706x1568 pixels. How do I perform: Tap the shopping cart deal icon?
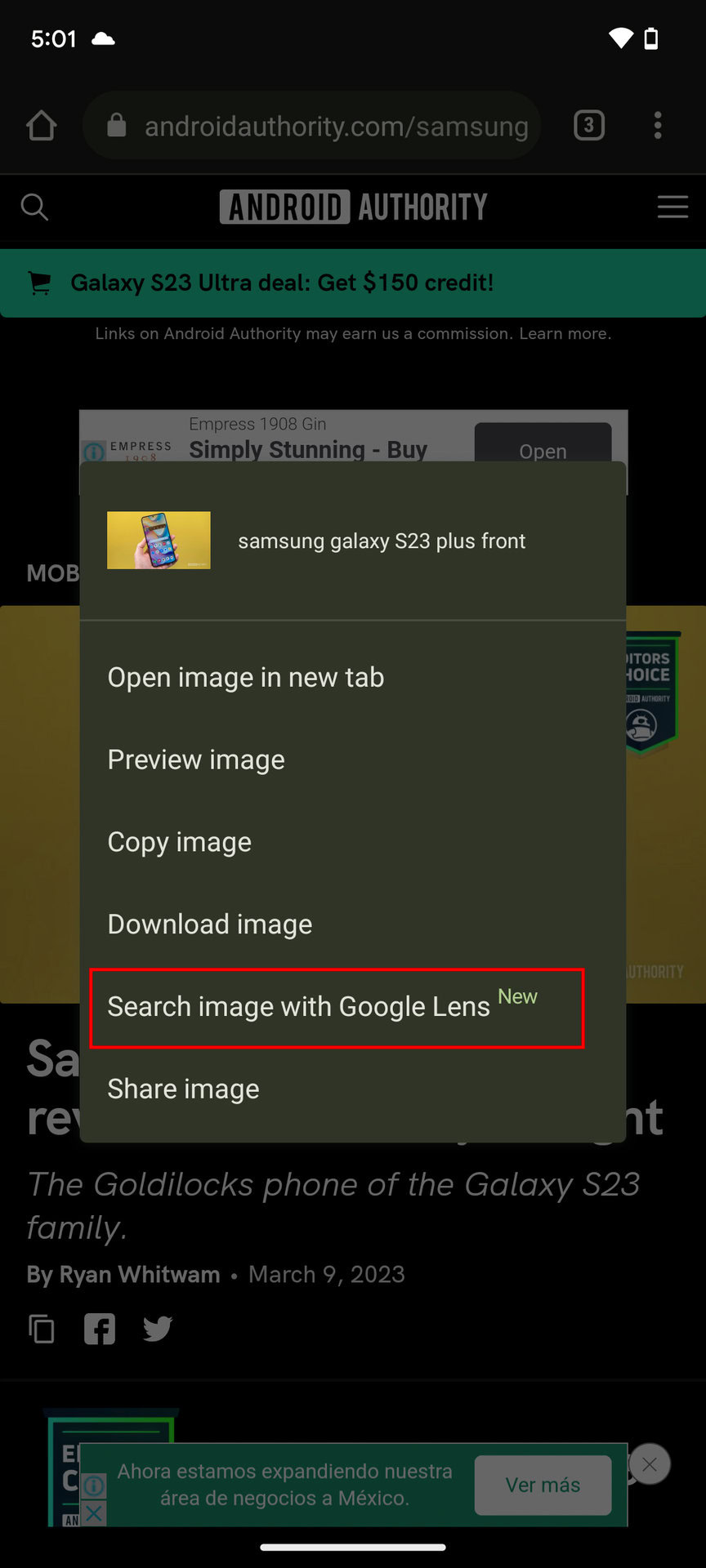pos(39,283)
